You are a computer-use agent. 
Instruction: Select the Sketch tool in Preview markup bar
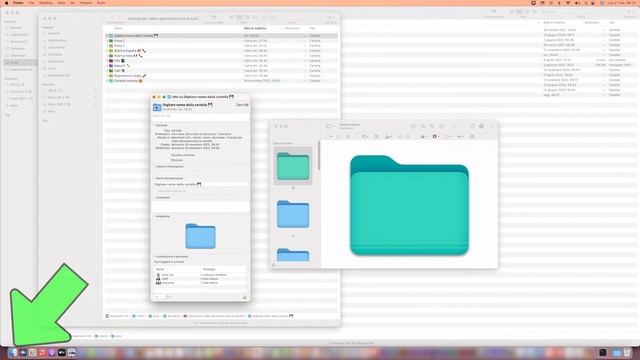pyautogui.click(x=348, y=136)
